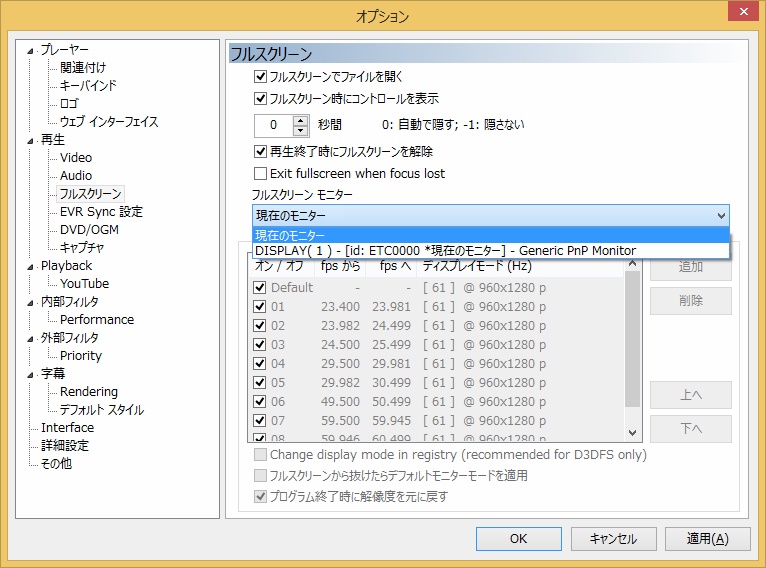Select フルスクリーン tree item
766x568 pixels.
[90, 193]
